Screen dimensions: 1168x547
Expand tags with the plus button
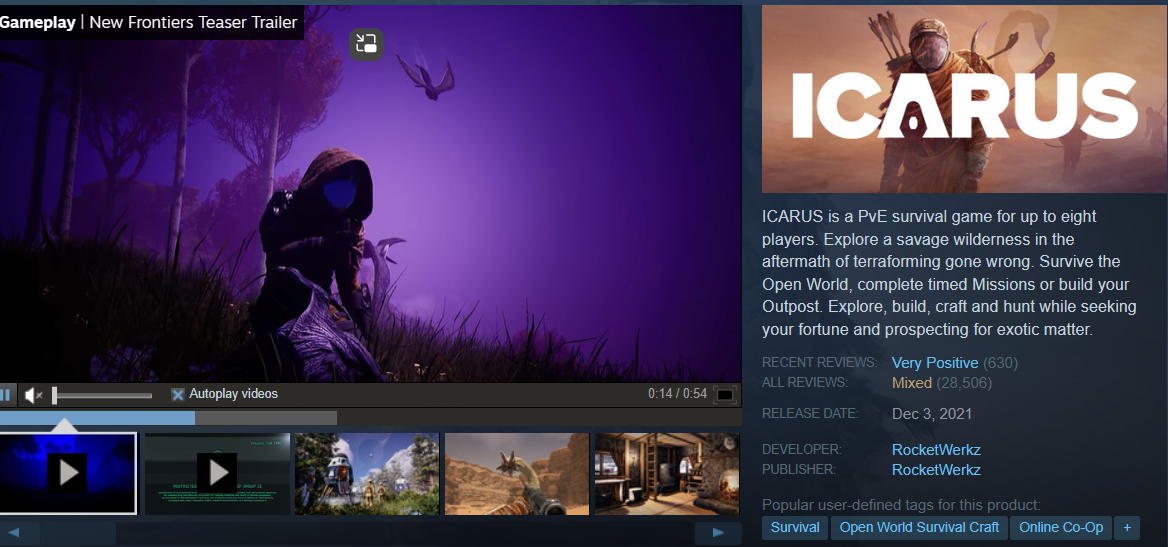pyautogui.click(x=1127, y=528)
